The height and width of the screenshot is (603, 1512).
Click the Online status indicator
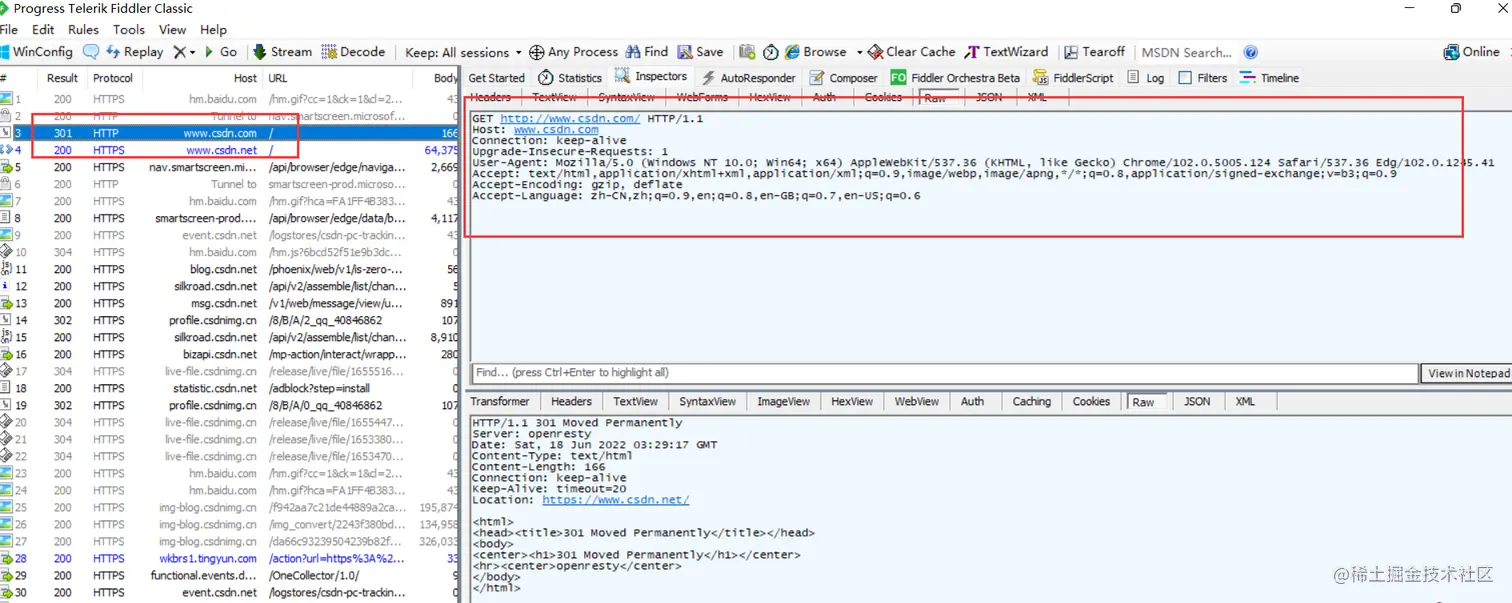pyautogui.click(x=1471, y=52)
